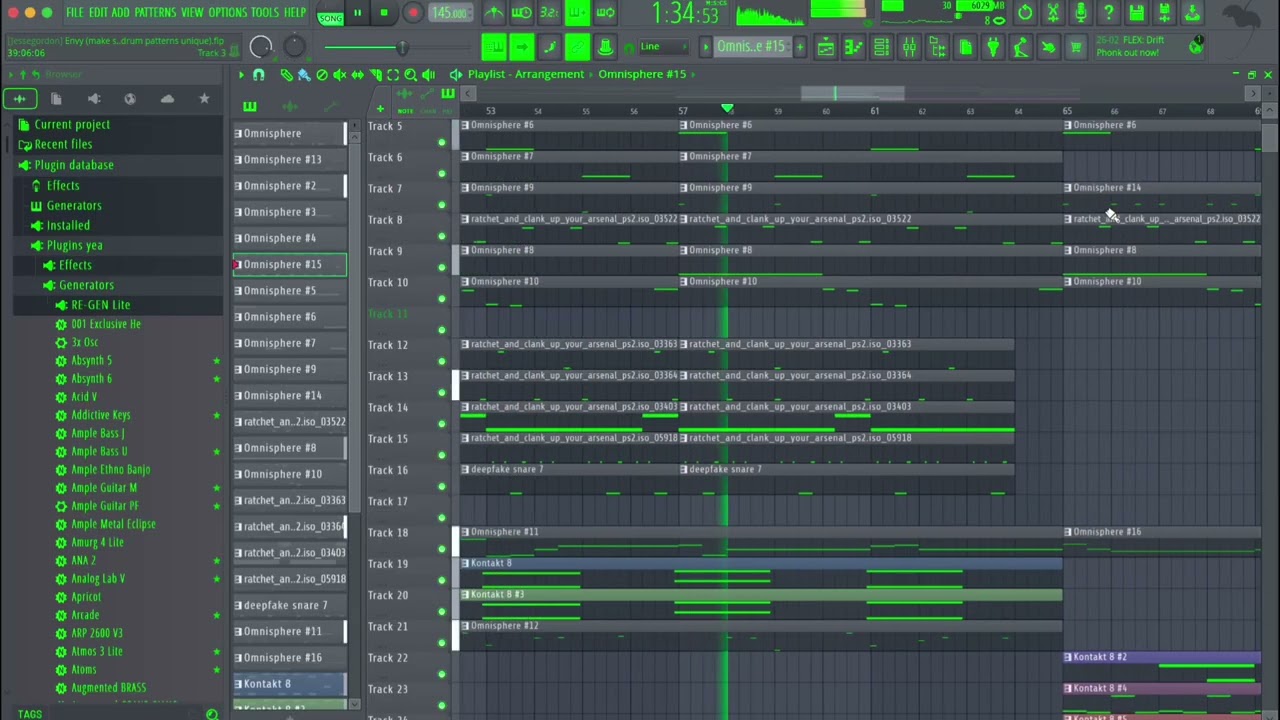Select the Mute tool in the playlist toolbar

340,75
